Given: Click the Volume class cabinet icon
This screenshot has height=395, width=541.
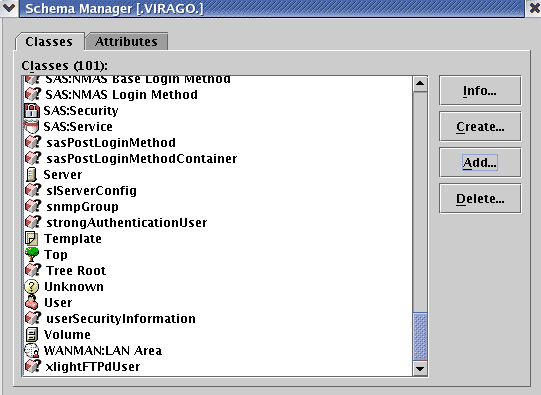Looking at the screenshot, I should tap(32, 335).
